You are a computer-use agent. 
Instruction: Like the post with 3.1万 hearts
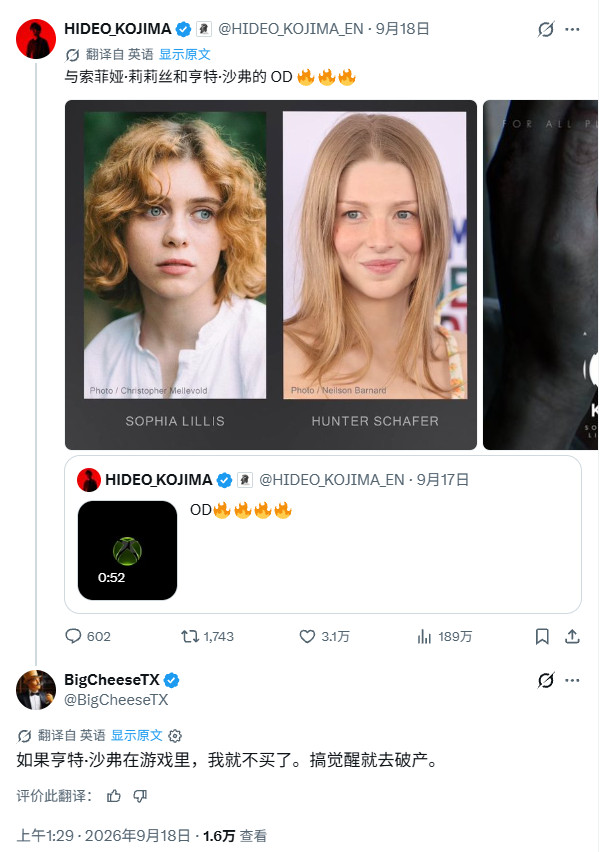click(x=307, y=636)
